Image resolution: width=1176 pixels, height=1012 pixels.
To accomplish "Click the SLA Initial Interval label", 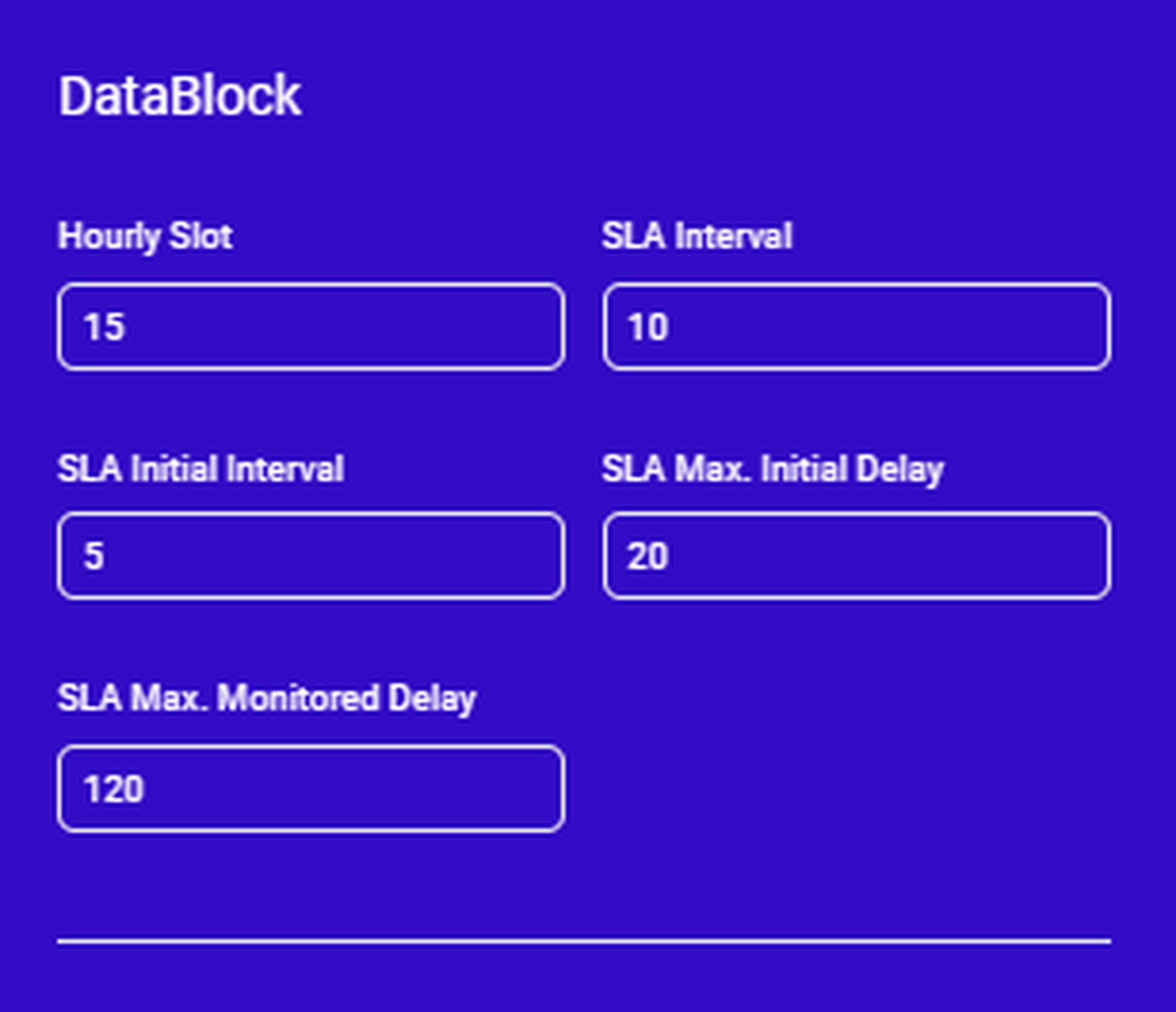I will coord(201,469).
